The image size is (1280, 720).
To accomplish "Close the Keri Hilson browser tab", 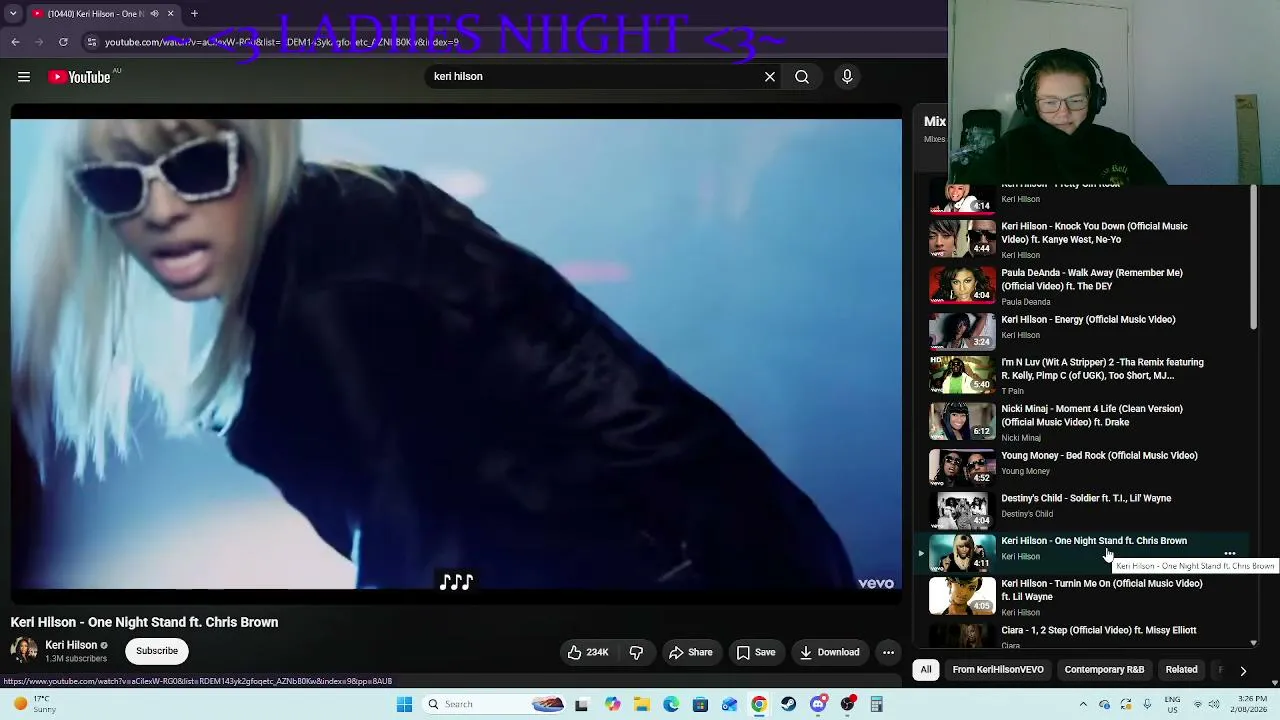I will tap(170, 14).
